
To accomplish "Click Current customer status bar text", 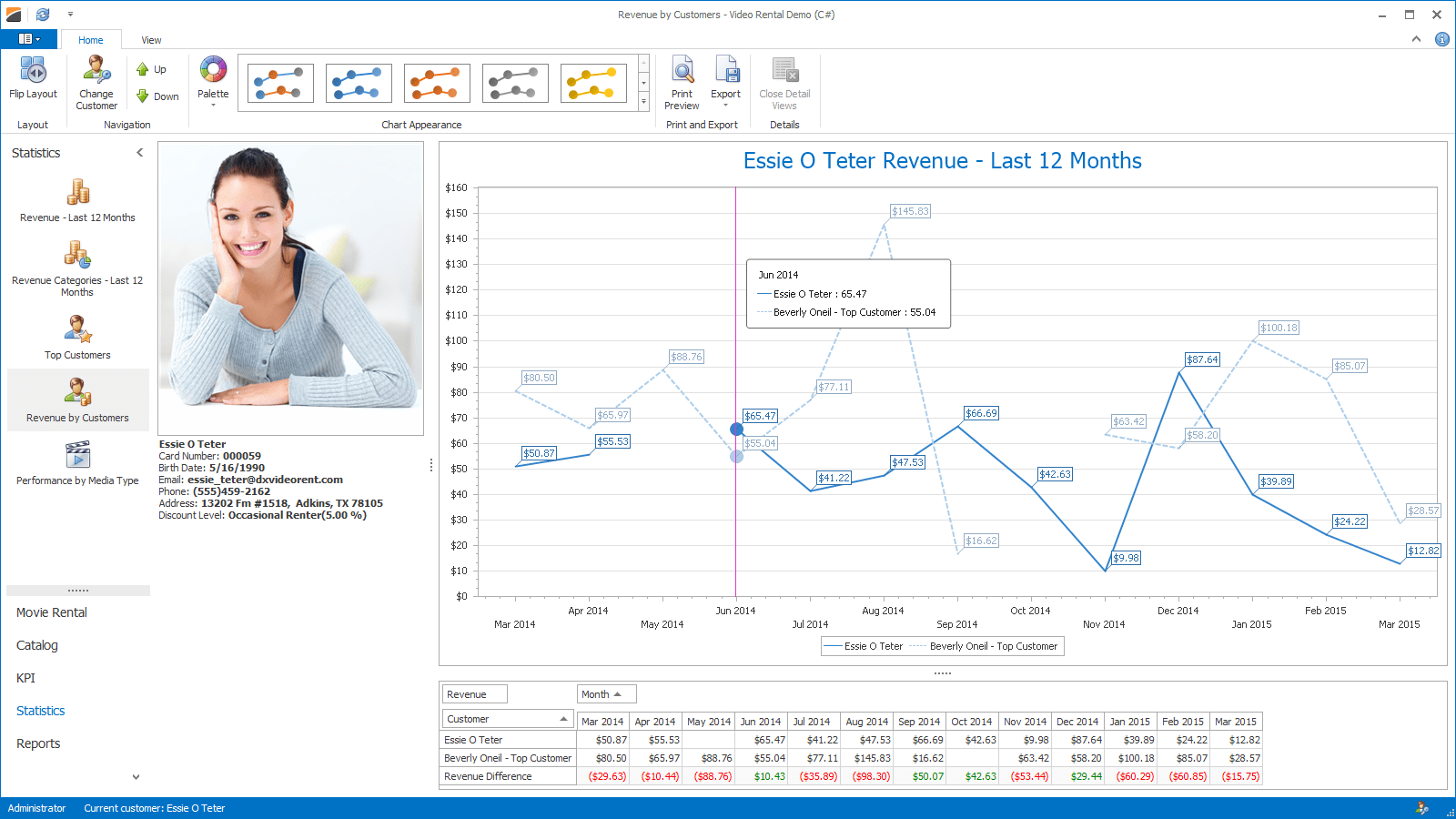I will click(x=155, y=808).
